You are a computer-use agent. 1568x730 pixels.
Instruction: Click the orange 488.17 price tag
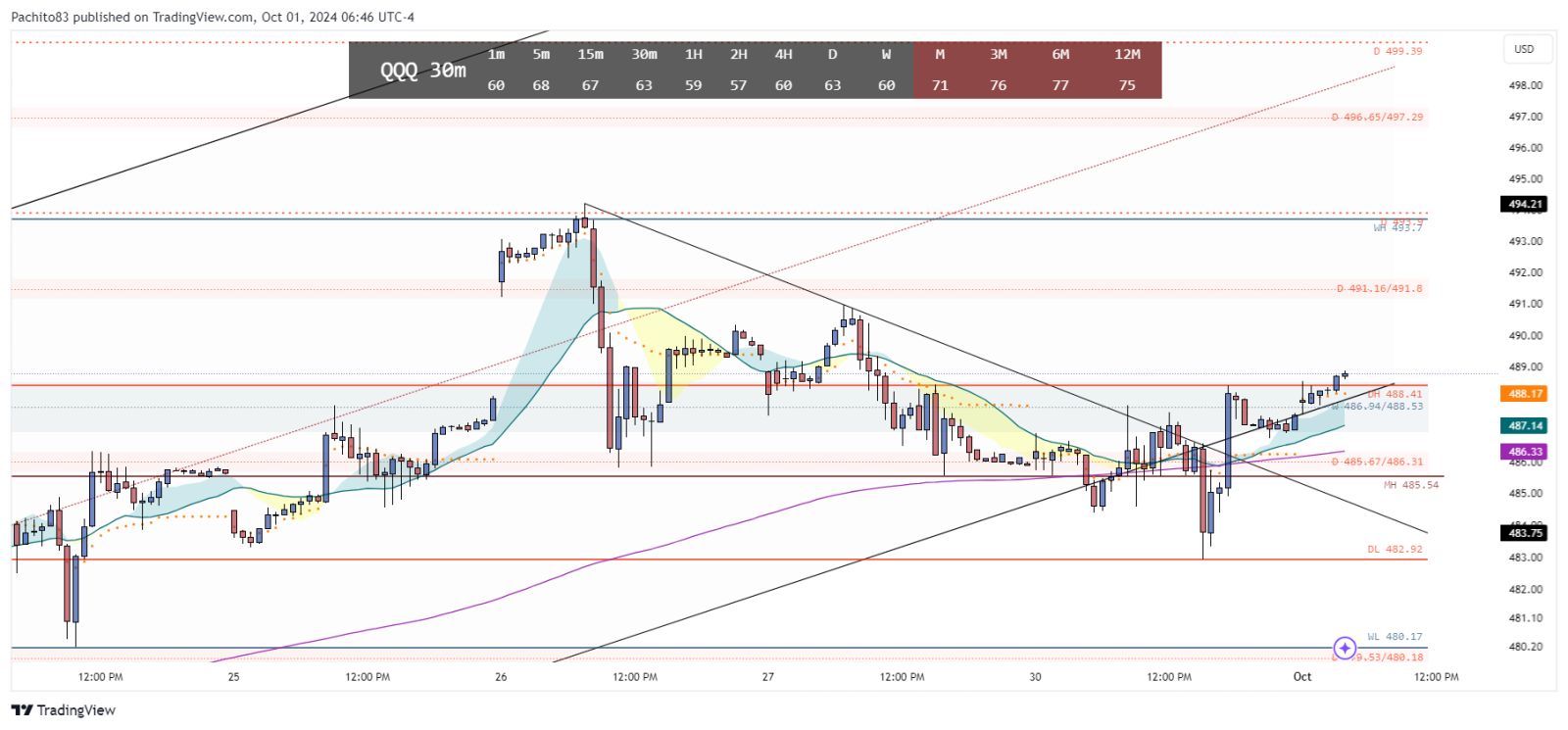[1524, 394]
